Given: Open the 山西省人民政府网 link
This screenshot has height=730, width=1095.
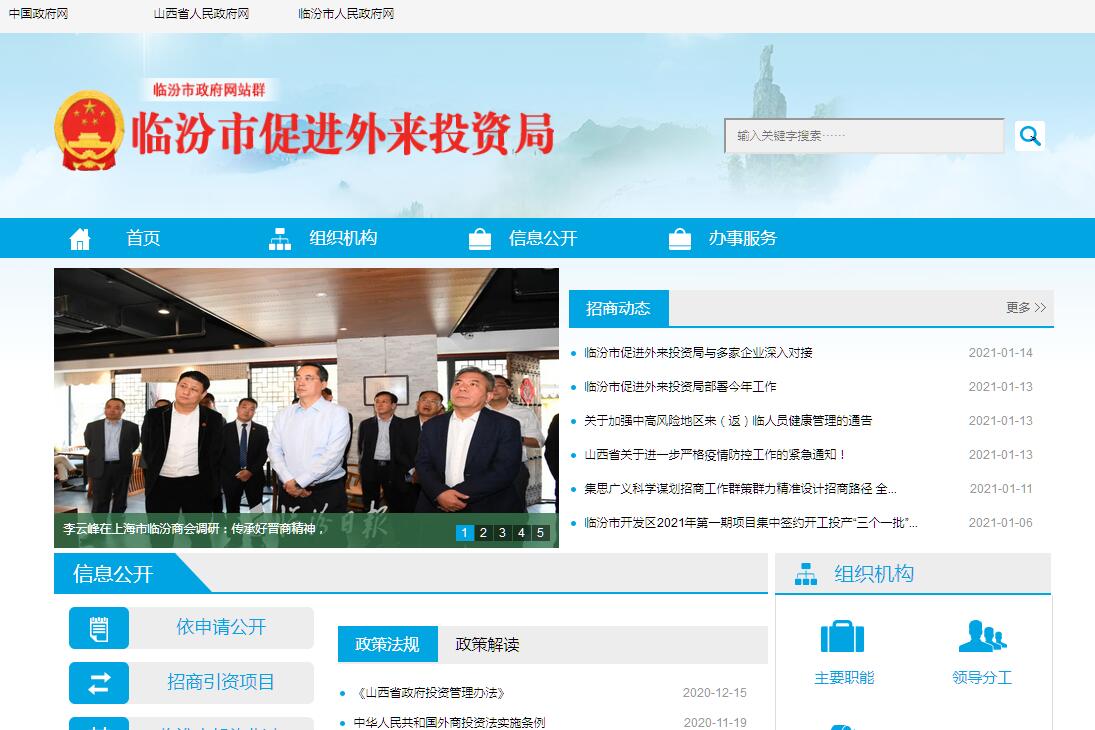Looking at the screenshot, I should [x=201, y=14].
